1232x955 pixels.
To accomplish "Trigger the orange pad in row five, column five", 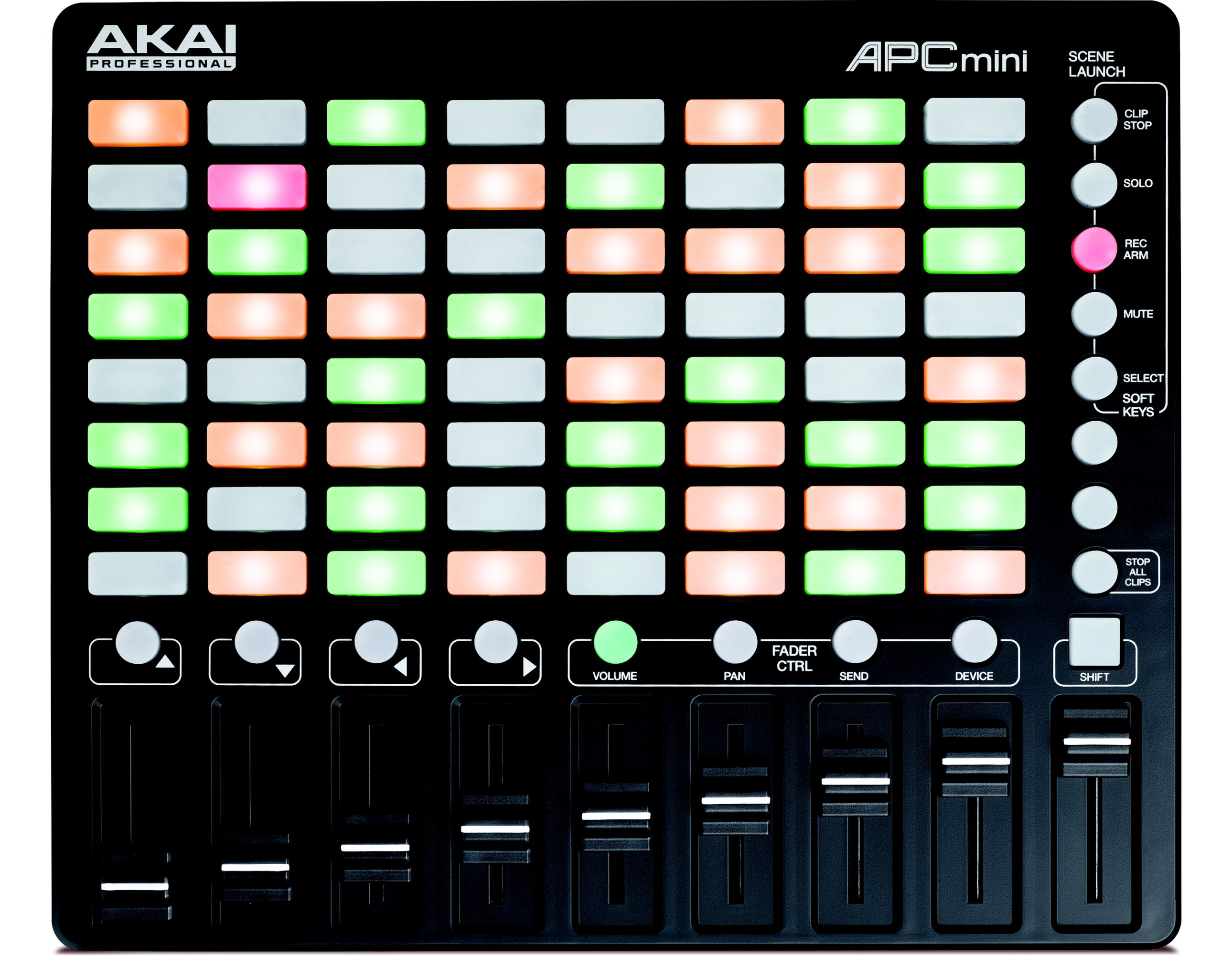I will (615, 380).
